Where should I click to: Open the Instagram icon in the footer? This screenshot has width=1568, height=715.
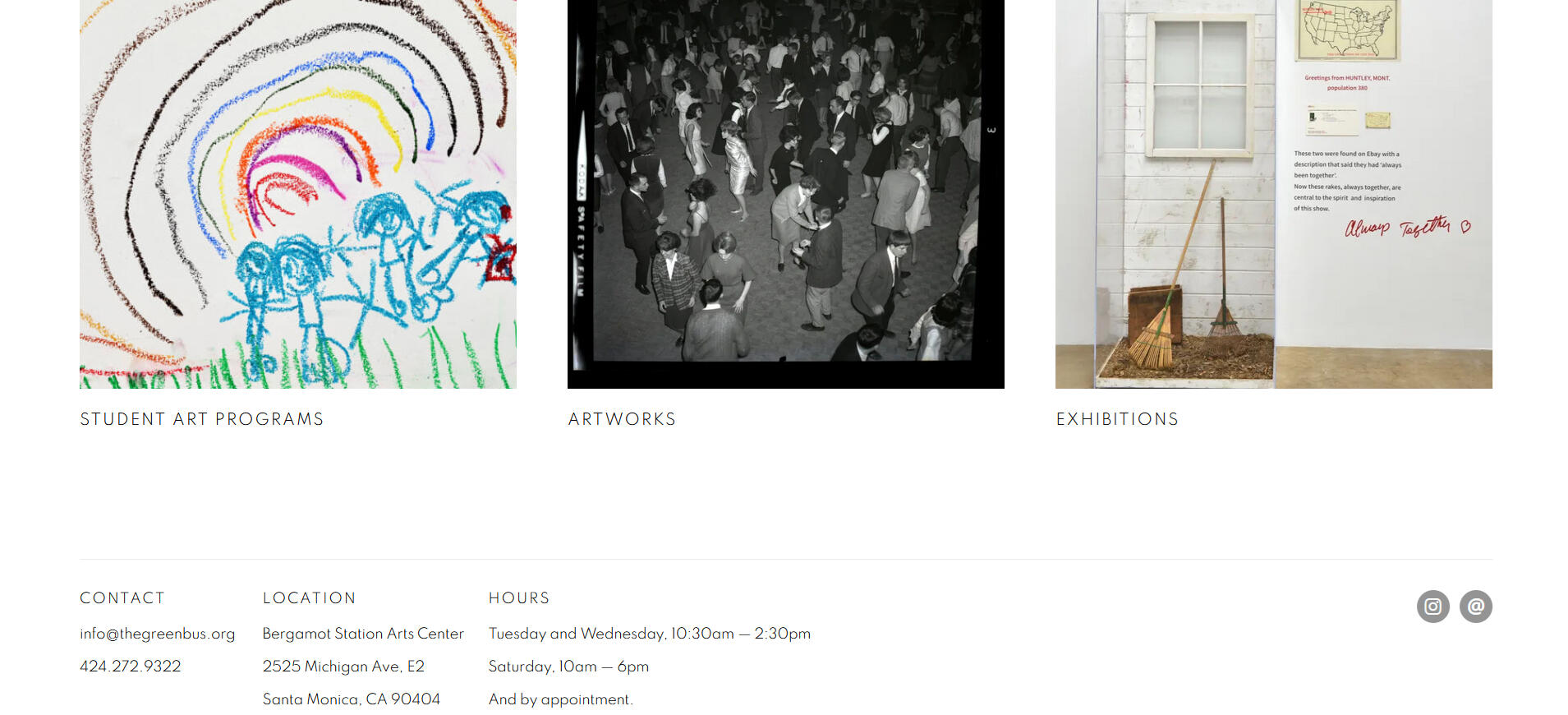coord(1432,607)
